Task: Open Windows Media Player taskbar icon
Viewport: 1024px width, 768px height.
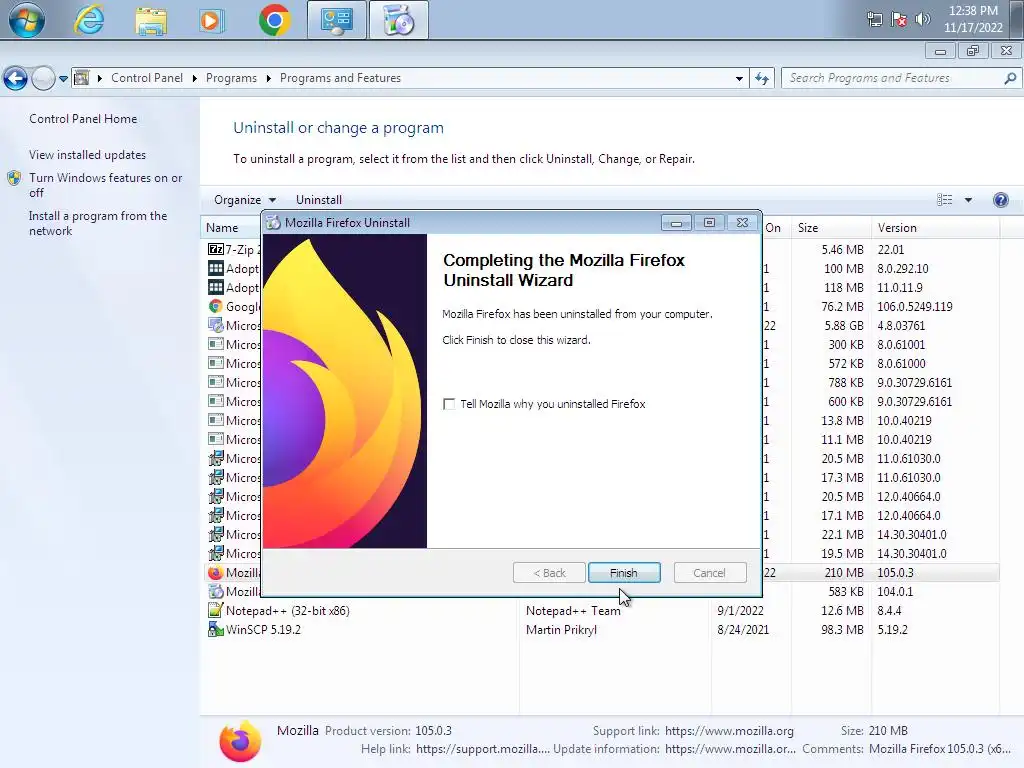Action: (x=210, y=21)
